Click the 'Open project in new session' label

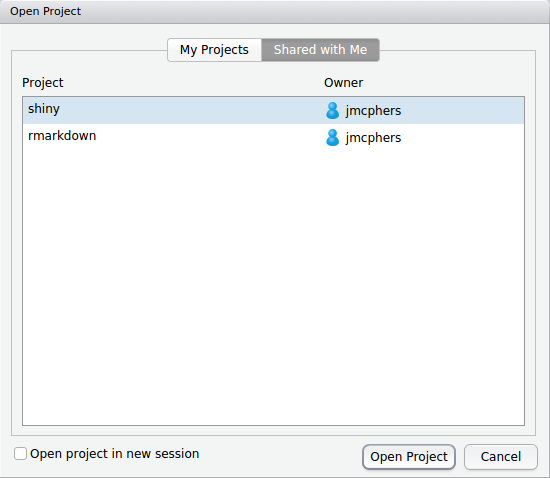[x=114, y=453]
